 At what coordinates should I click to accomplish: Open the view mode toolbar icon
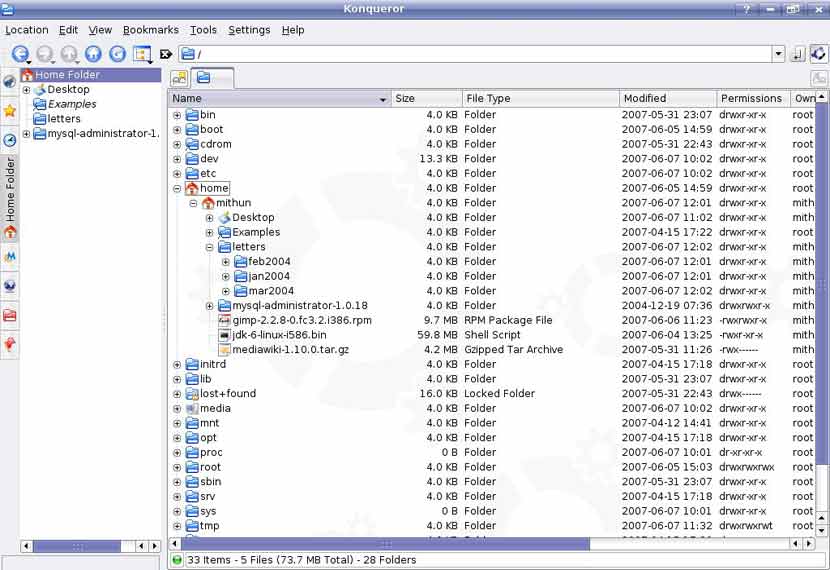142,53
